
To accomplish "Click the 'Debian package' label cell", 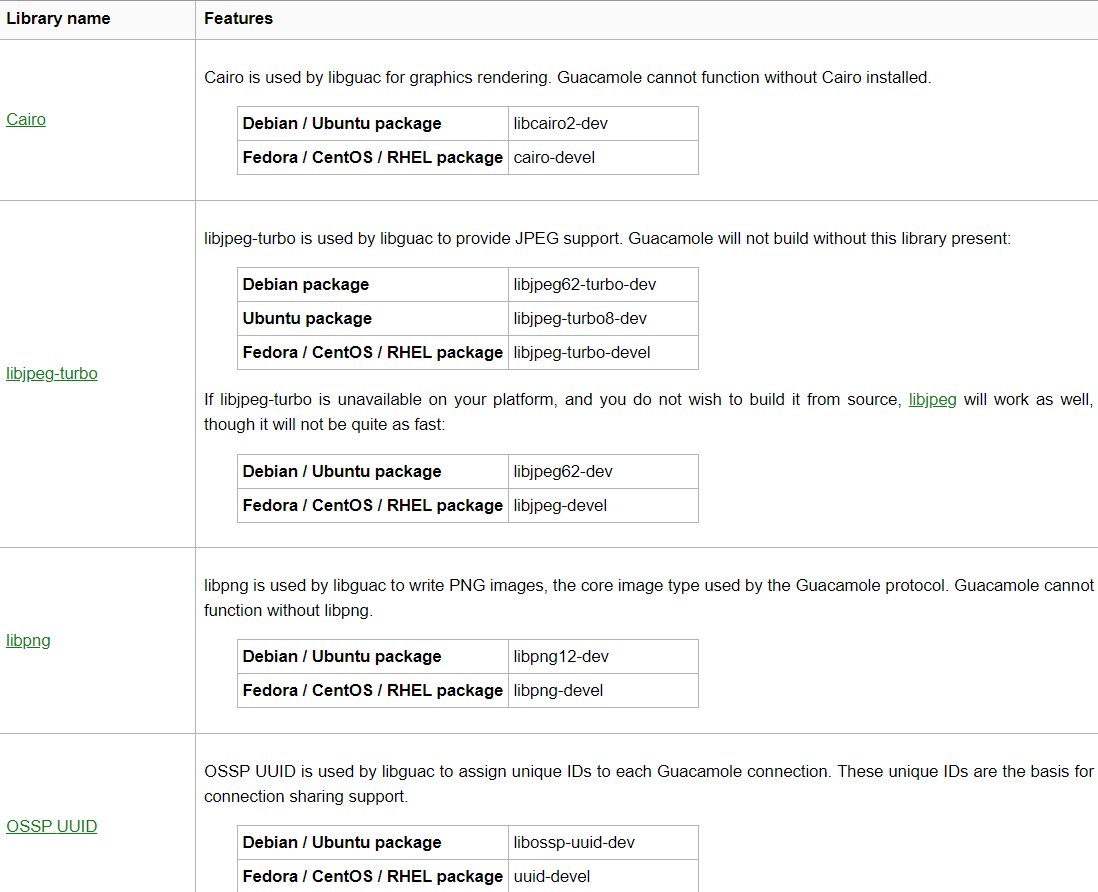I will pos(373,285).
